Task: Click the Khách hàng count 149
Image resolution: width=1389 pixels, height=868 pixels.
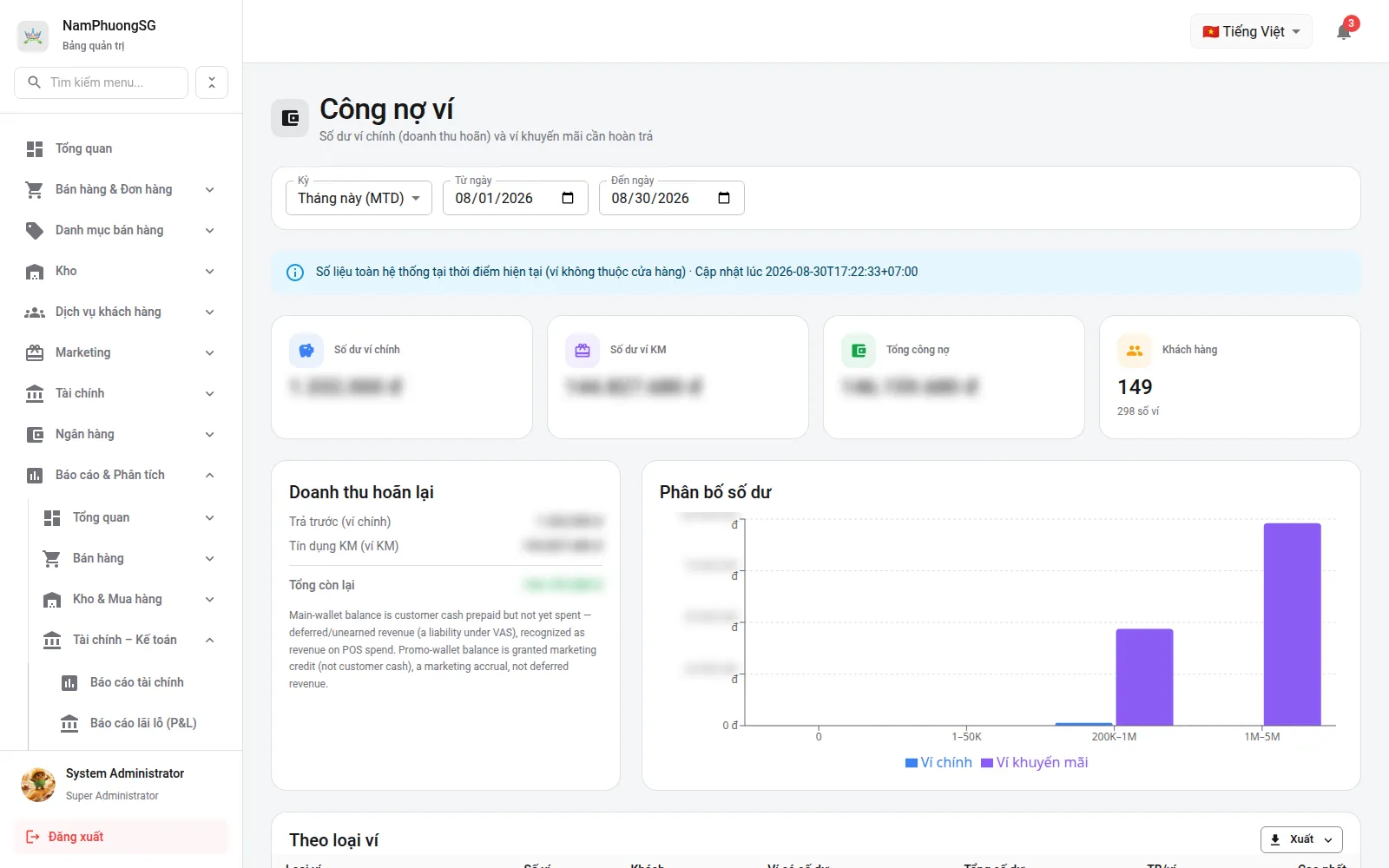Action: click(x=1135, y=387)
